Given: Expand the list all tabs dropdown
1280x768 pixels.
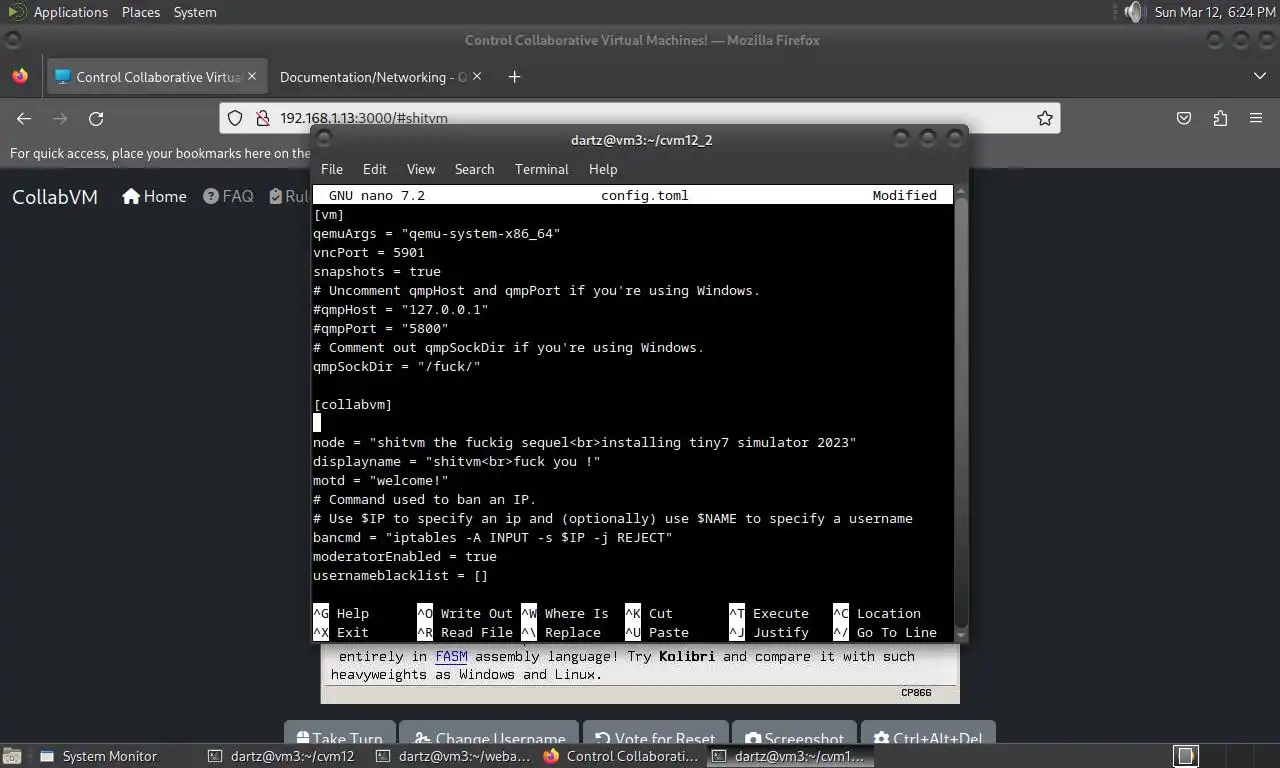Looking at the screenshot, I should [x=1259, y=77].
